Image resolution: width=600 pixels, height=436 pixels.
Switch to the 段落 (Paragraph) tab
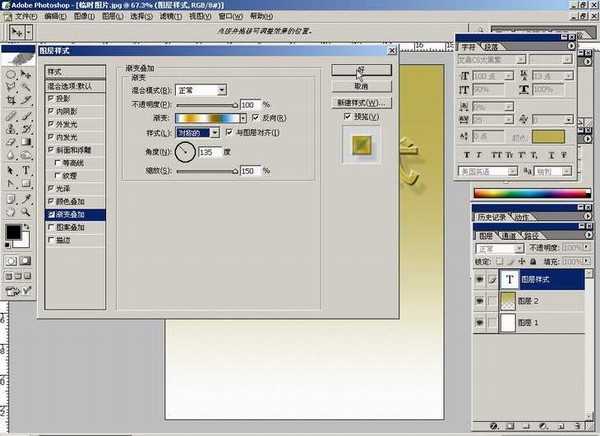pos(491,47)
